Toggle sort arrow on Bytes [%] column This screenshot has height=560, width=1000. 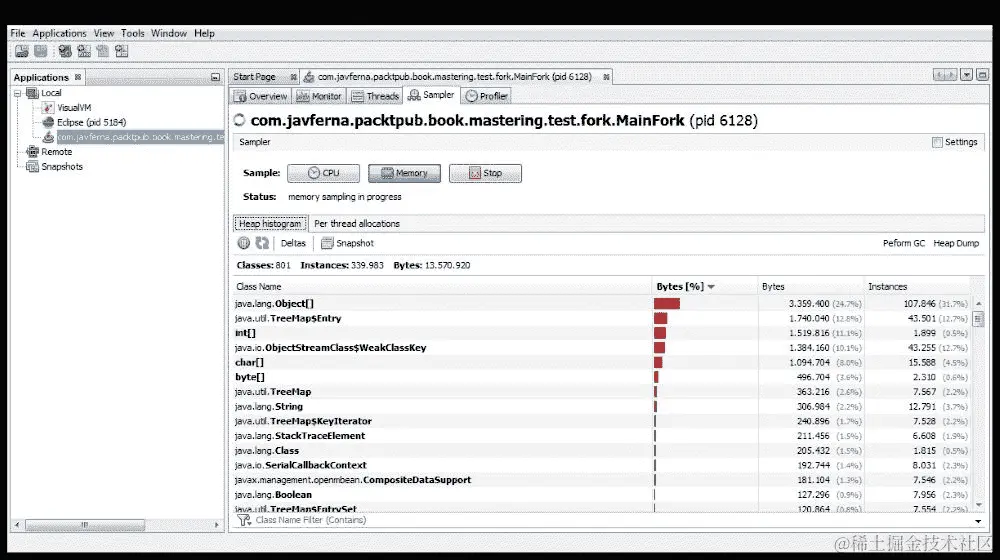pos(711,287)
